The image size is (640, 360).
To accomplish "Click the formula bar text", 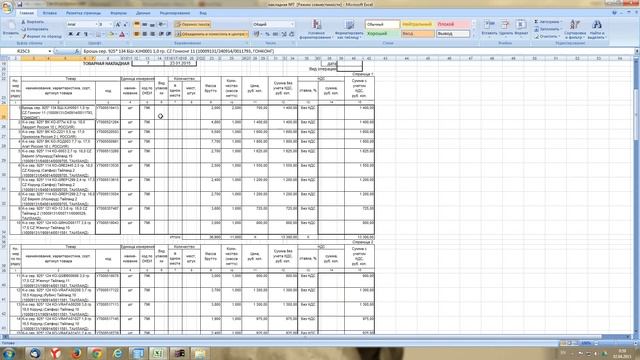I will [x=178, y=51].
